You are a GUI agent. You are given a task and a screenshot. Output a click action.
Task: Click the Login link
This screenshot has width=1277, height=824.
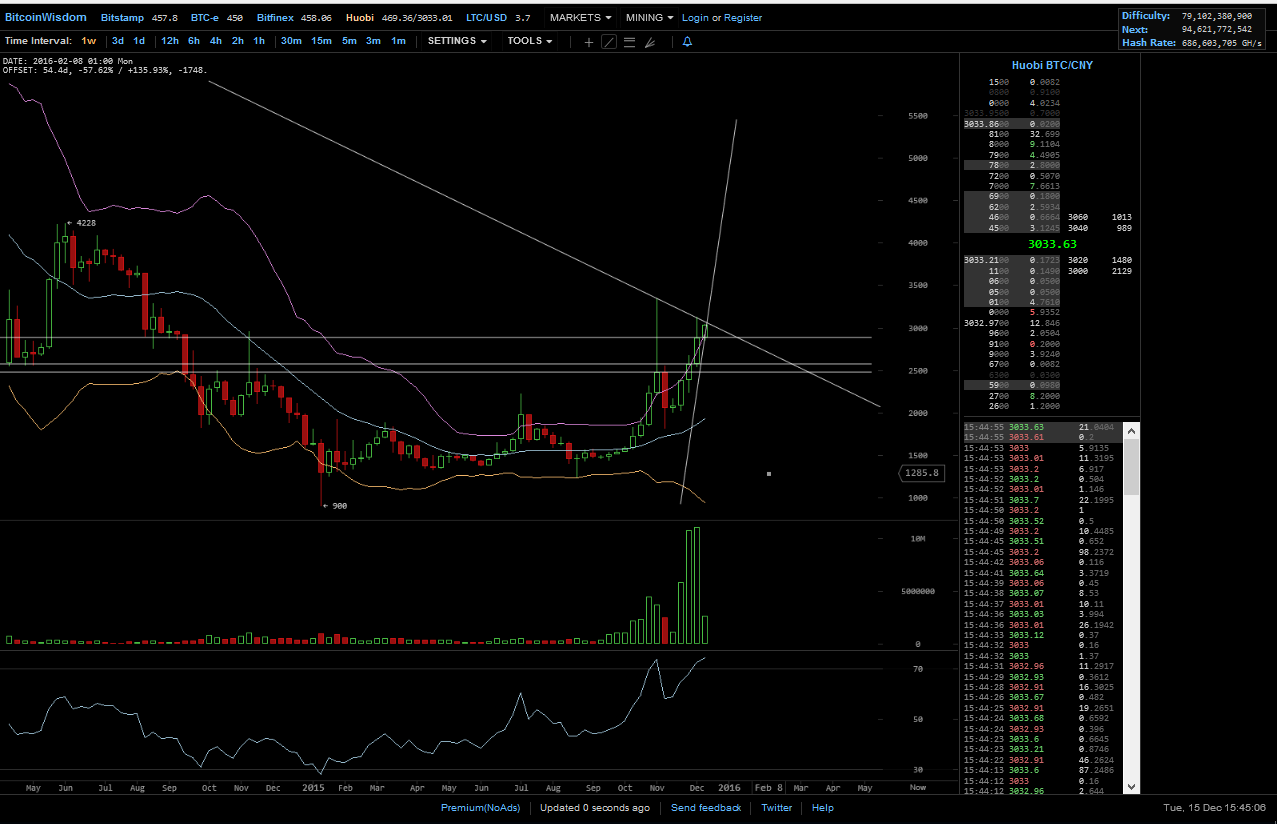click(695, 18)
